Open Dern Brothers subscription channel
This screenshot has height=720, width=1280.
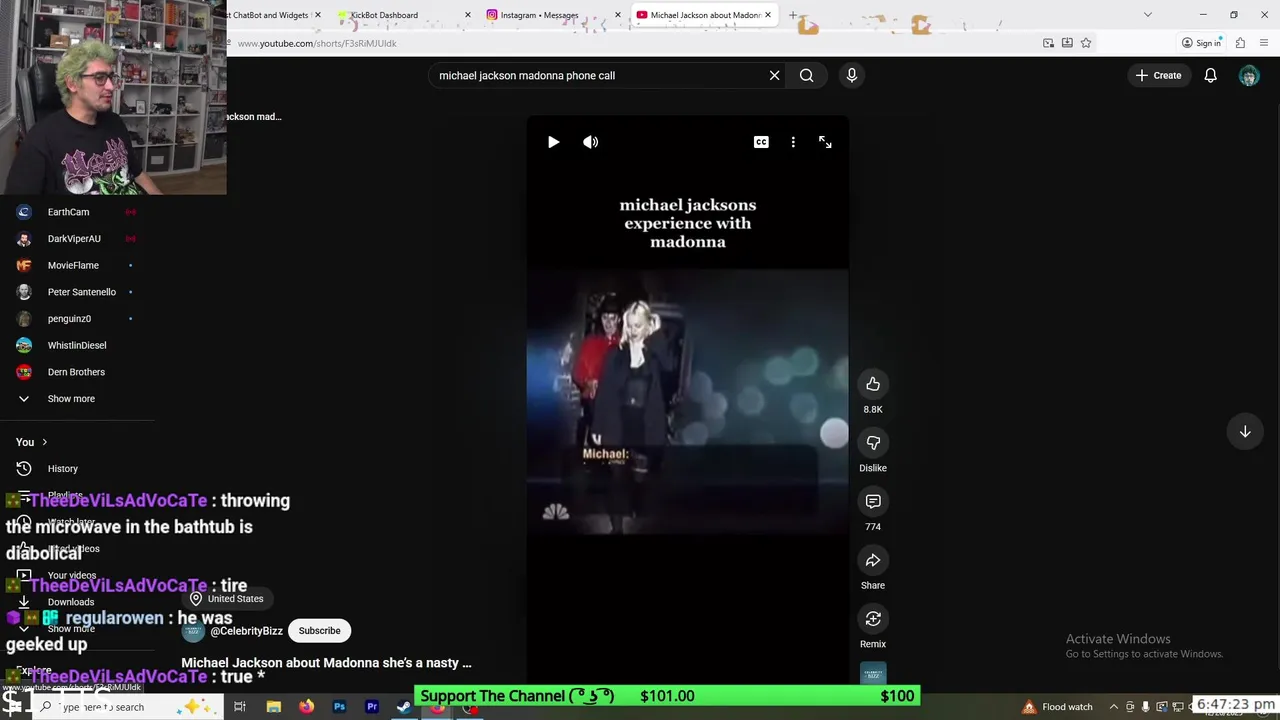tap(76, 372)
